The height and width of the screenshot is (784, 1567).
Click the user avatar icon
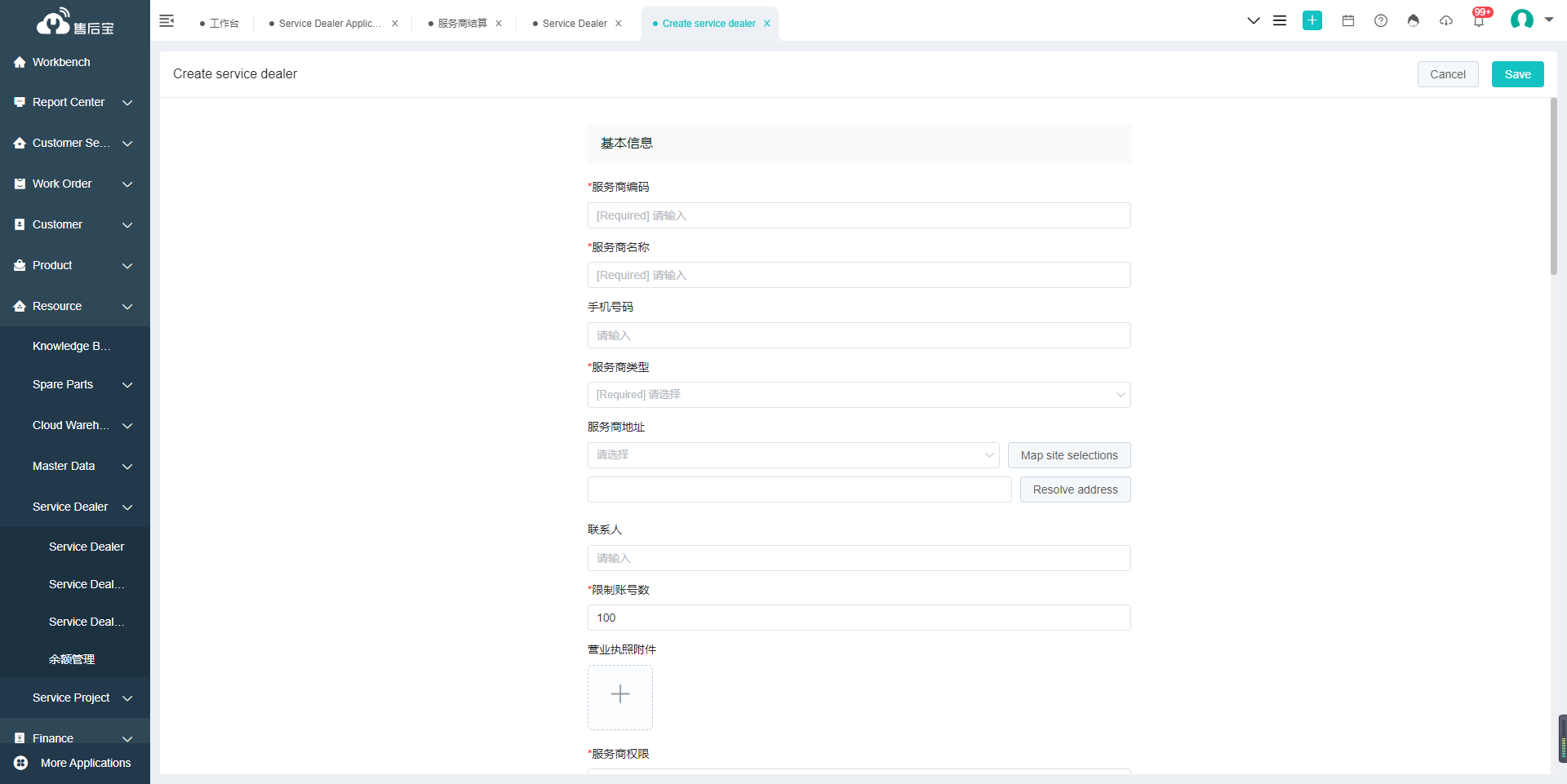[1522, 20]
